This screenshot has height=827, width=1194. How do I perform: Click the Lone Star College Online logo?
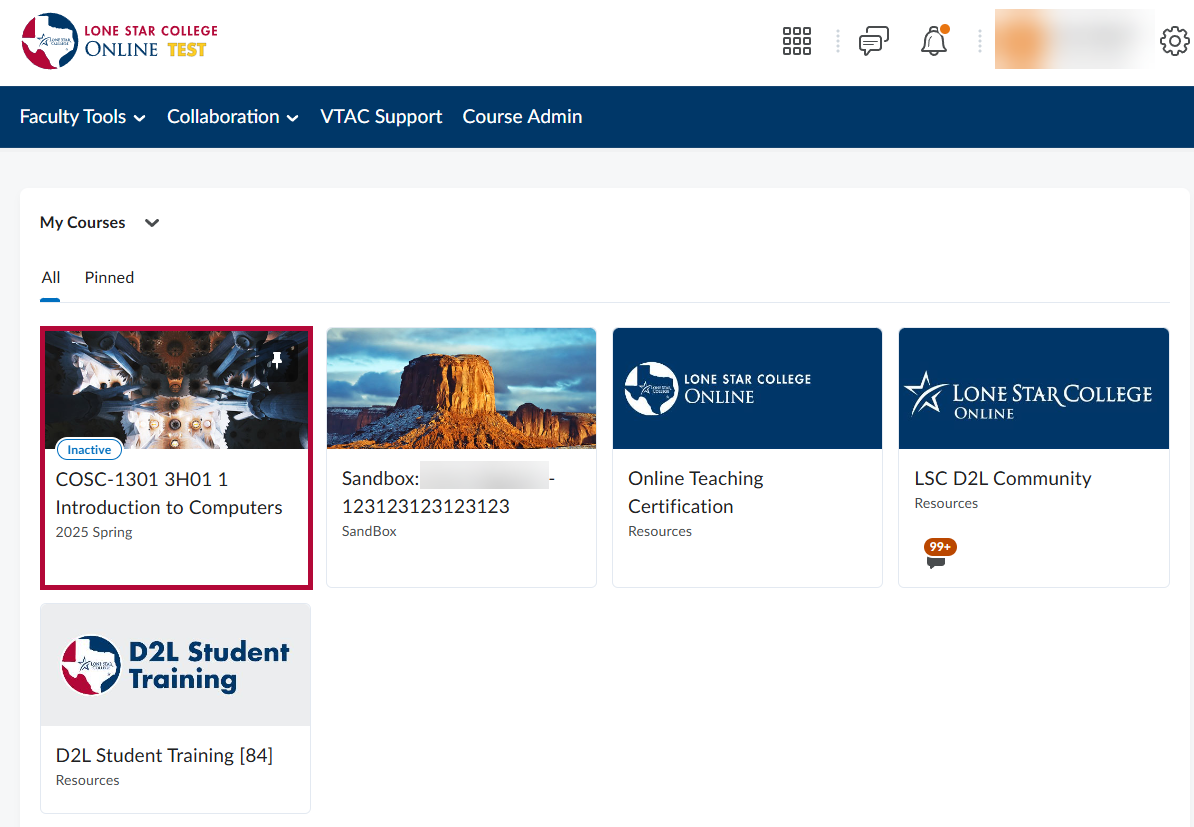(120, 41)
